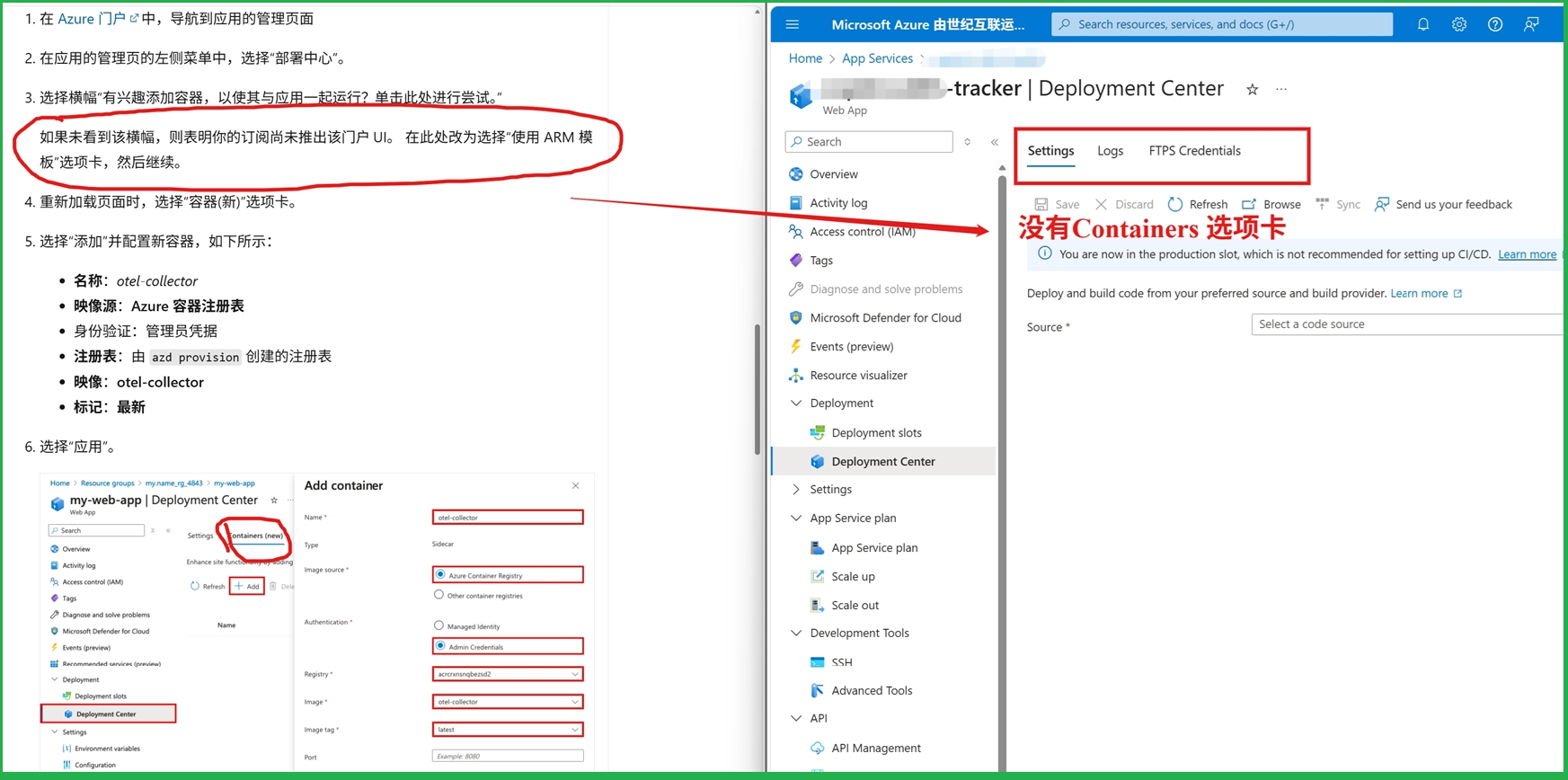The image size is (1568, 780).
Task: Open the more options ellipsis beside the title
Action: tap(1281, 89)
